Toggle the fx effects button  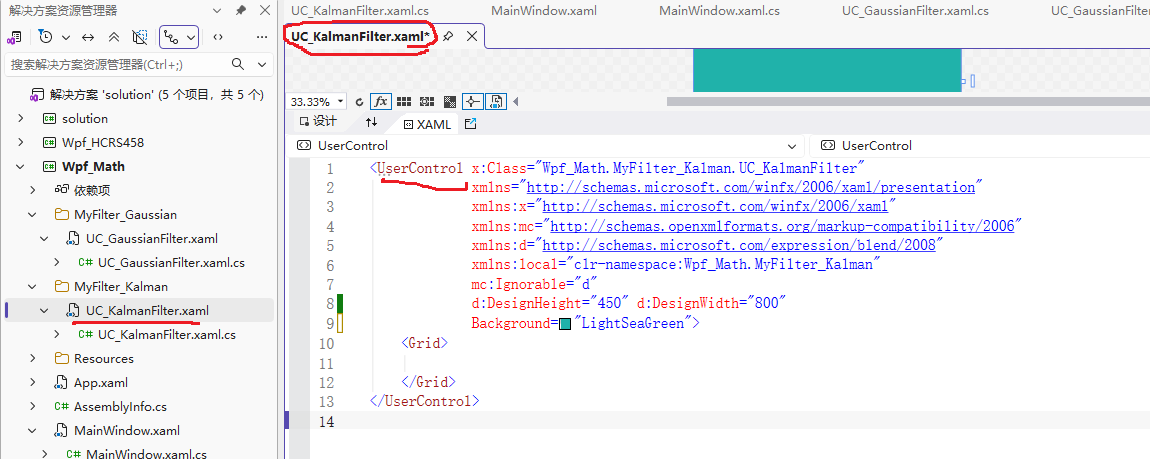pos(381,101)
